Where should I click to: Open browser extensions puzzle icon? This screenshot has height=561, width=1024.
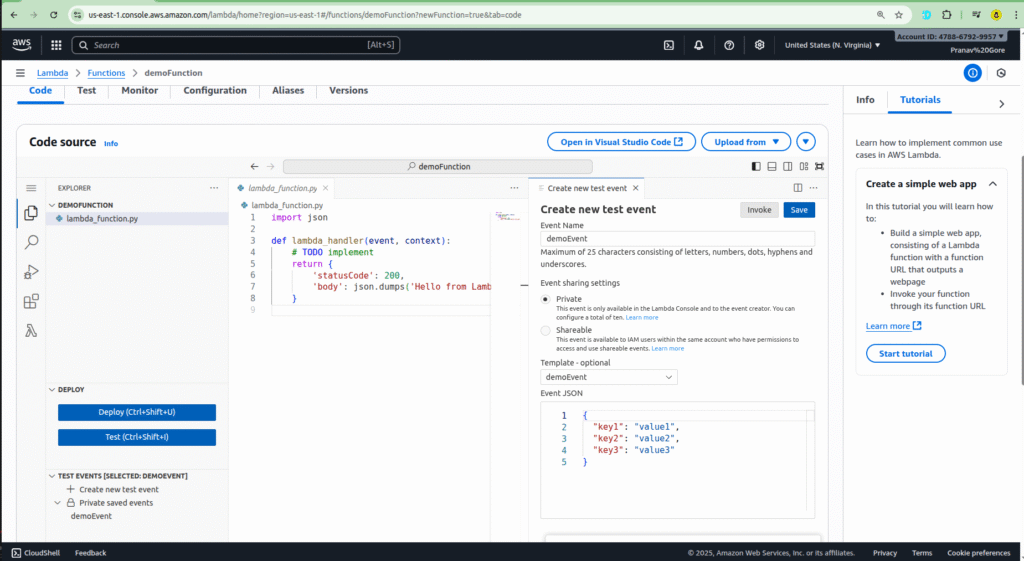[947, 14]
